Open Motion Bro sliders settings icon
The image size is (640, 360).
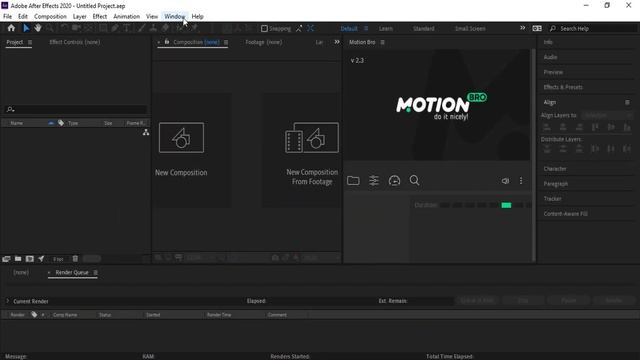(374, 180)
